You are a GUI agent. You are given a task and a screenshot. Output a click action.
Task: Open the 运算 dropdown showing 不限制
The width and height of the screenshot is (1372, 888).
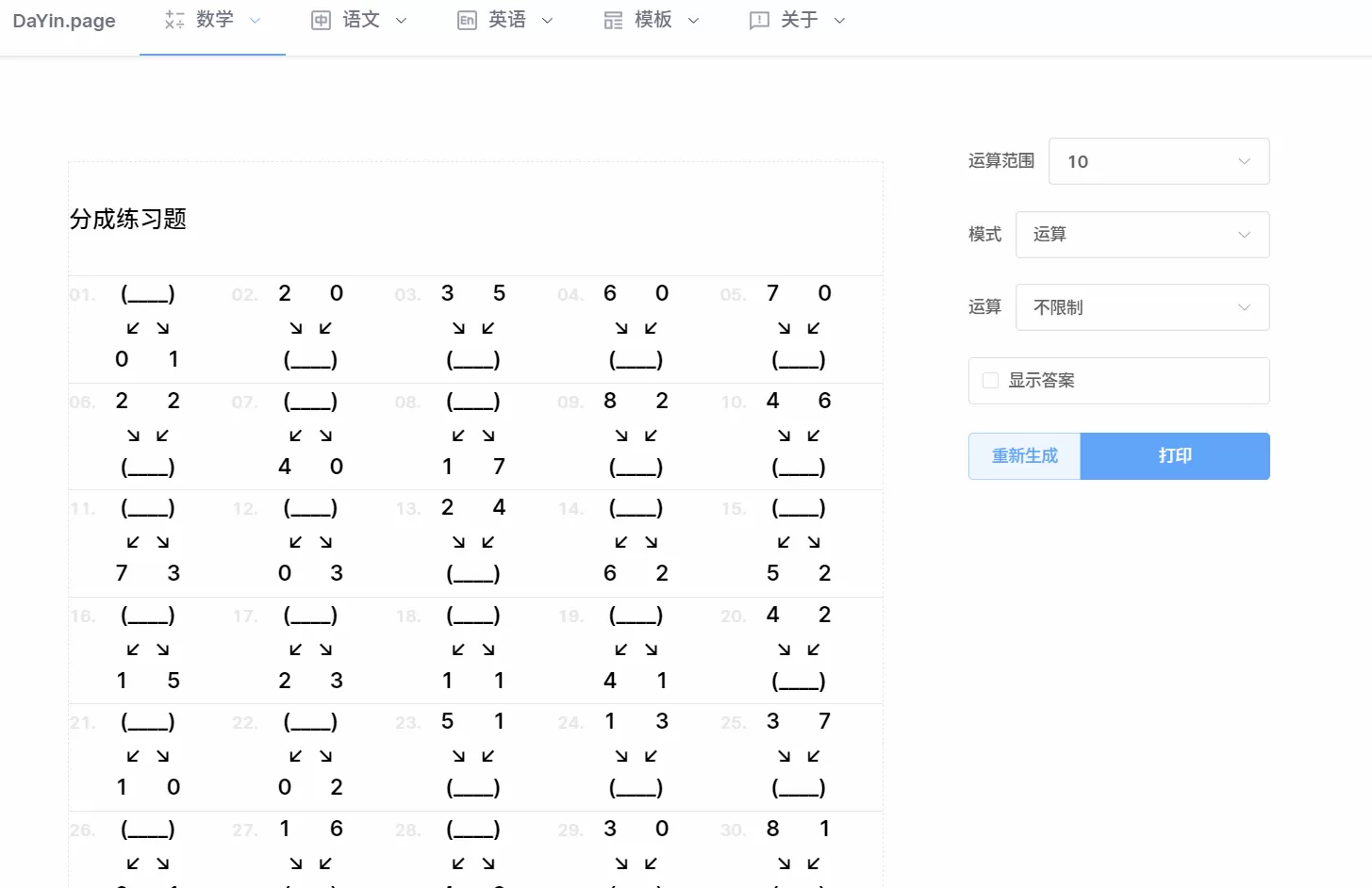click(1142, 307)
